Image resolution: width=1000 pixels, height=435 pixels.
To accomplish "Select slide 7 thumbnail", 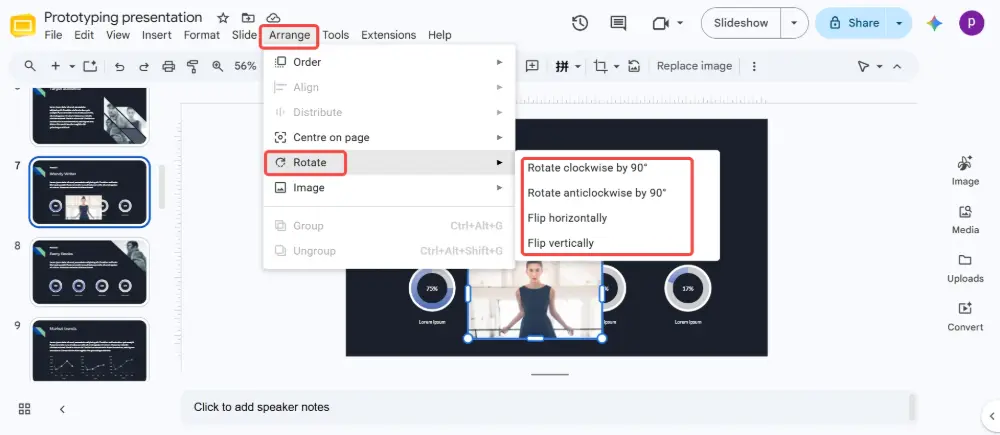I will [x=89, y=192].
